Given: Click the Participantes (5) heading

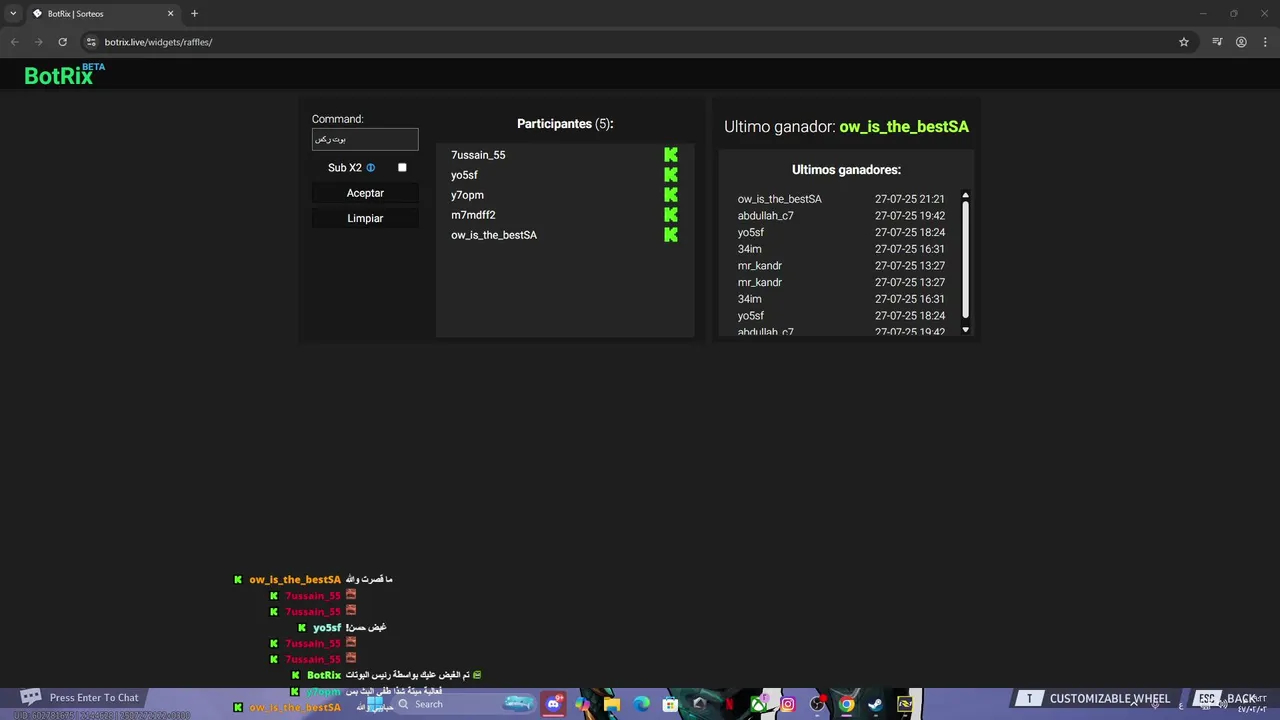Looking at the screenshot, I should point(565,124).
